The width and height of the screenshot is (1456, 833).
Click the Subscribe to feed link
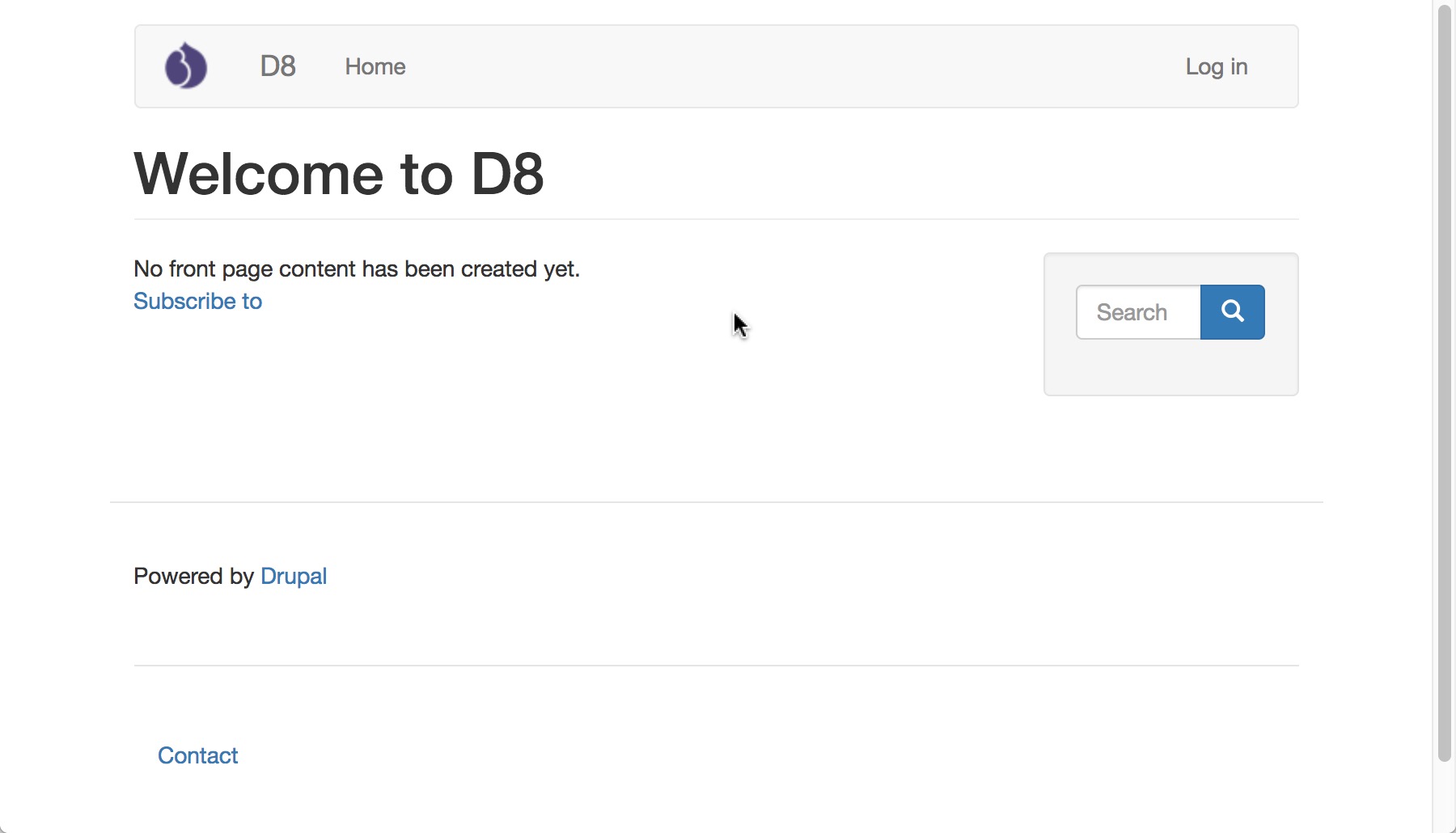(197, 301)
